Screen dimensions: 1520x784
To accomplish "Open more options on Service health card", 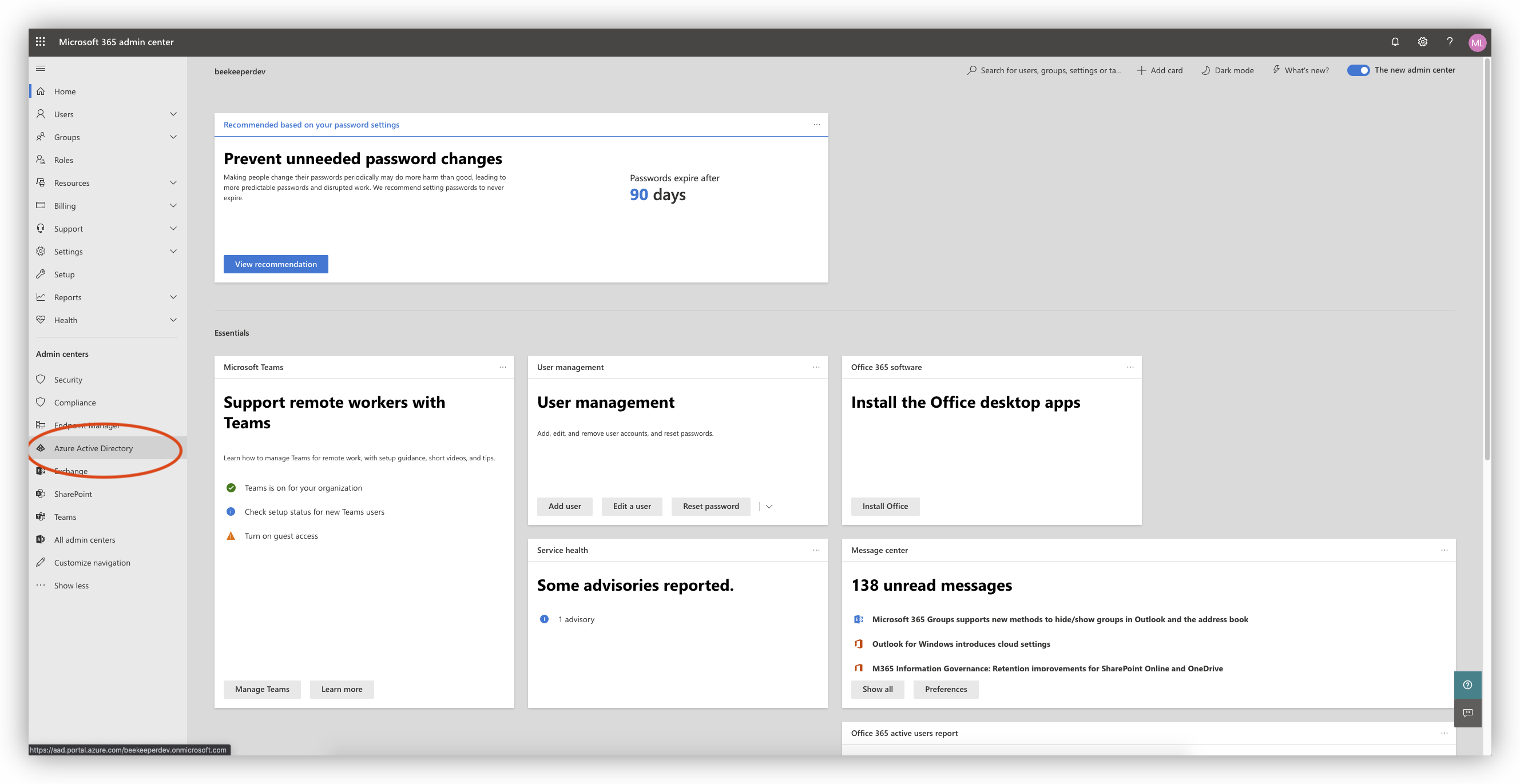I will [816, 550].
